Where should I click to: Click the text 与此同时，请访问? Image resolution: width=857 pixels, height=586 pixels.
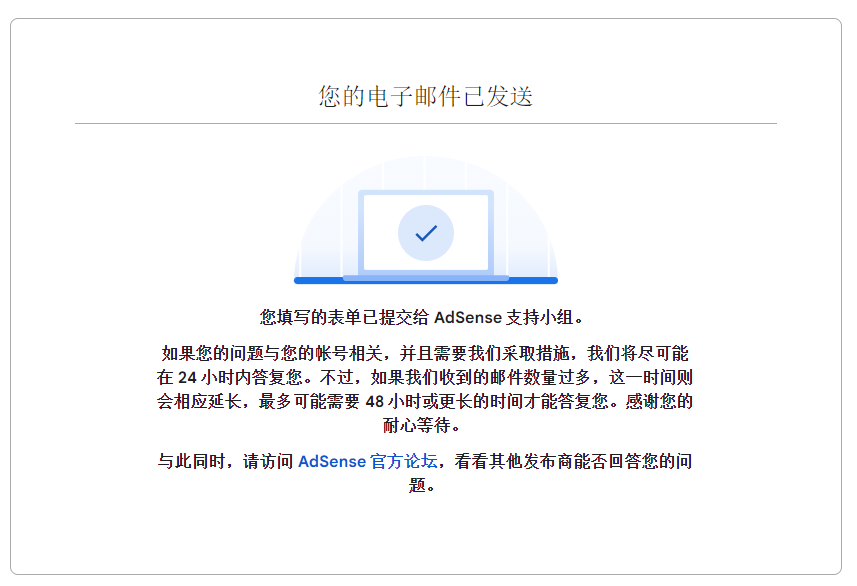coord(225,461)
